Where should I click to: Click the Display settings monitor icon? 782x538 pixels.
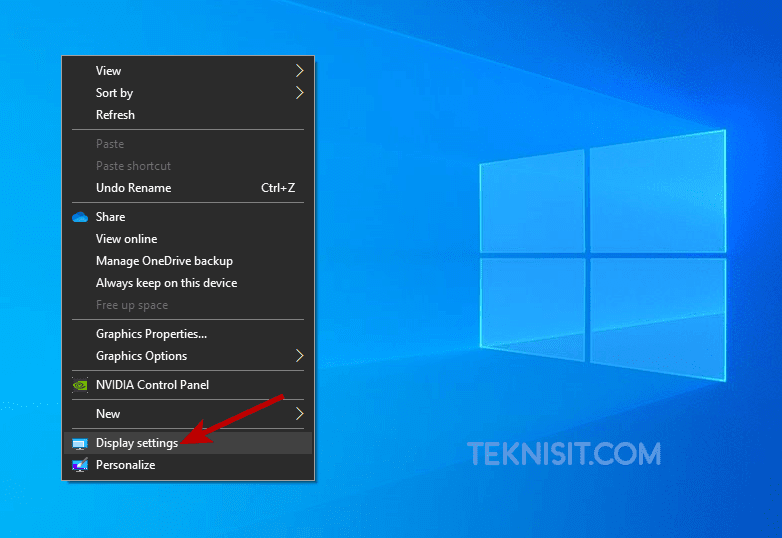80,443
